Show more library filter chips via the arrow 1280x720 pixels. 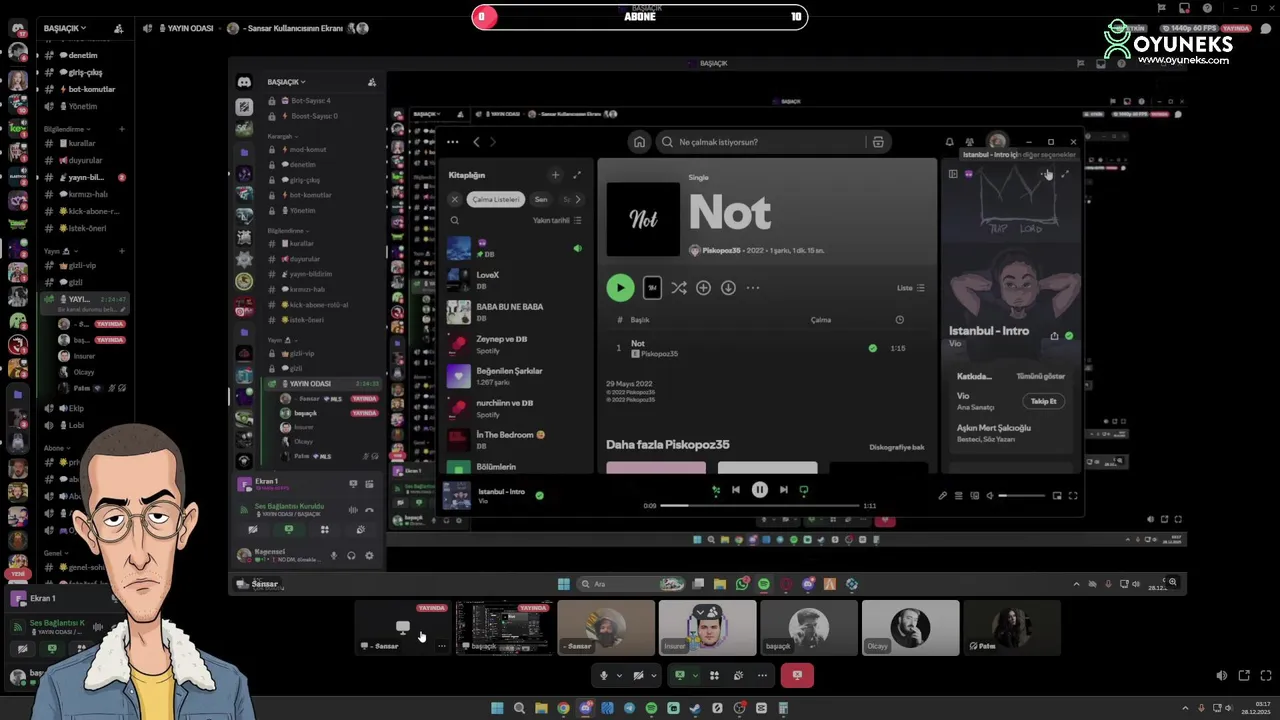(577, 199)
